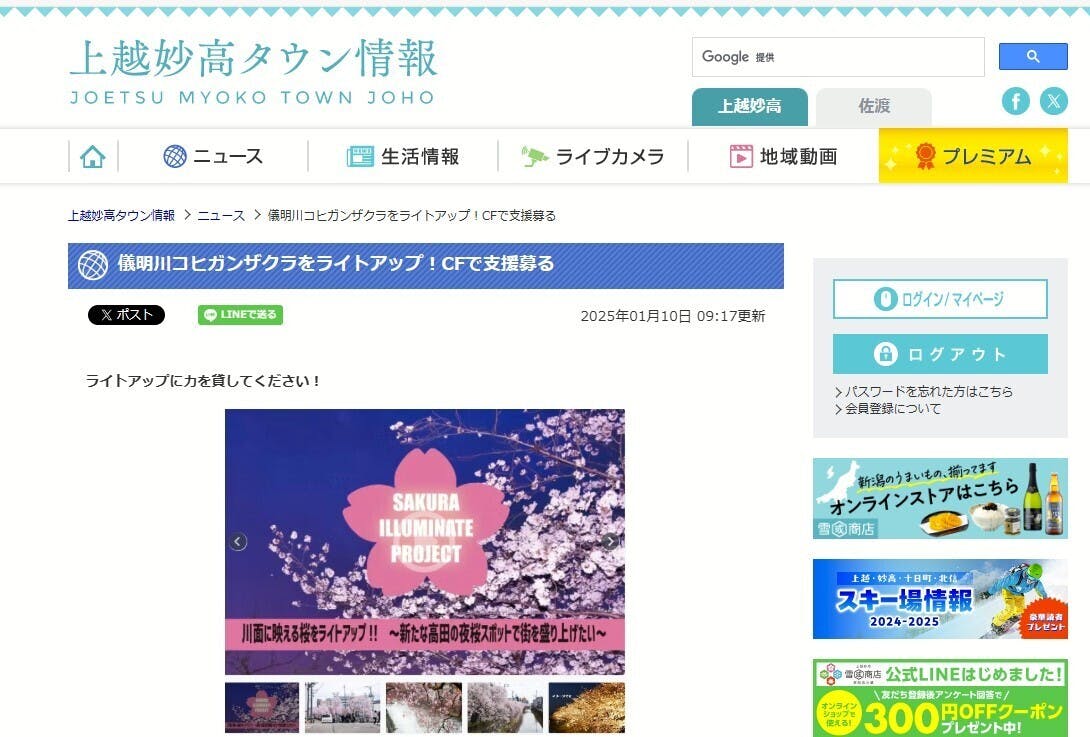The image size is (1090, 737).
Task: Send article with LINEで送る button
Action: (241, 315)
